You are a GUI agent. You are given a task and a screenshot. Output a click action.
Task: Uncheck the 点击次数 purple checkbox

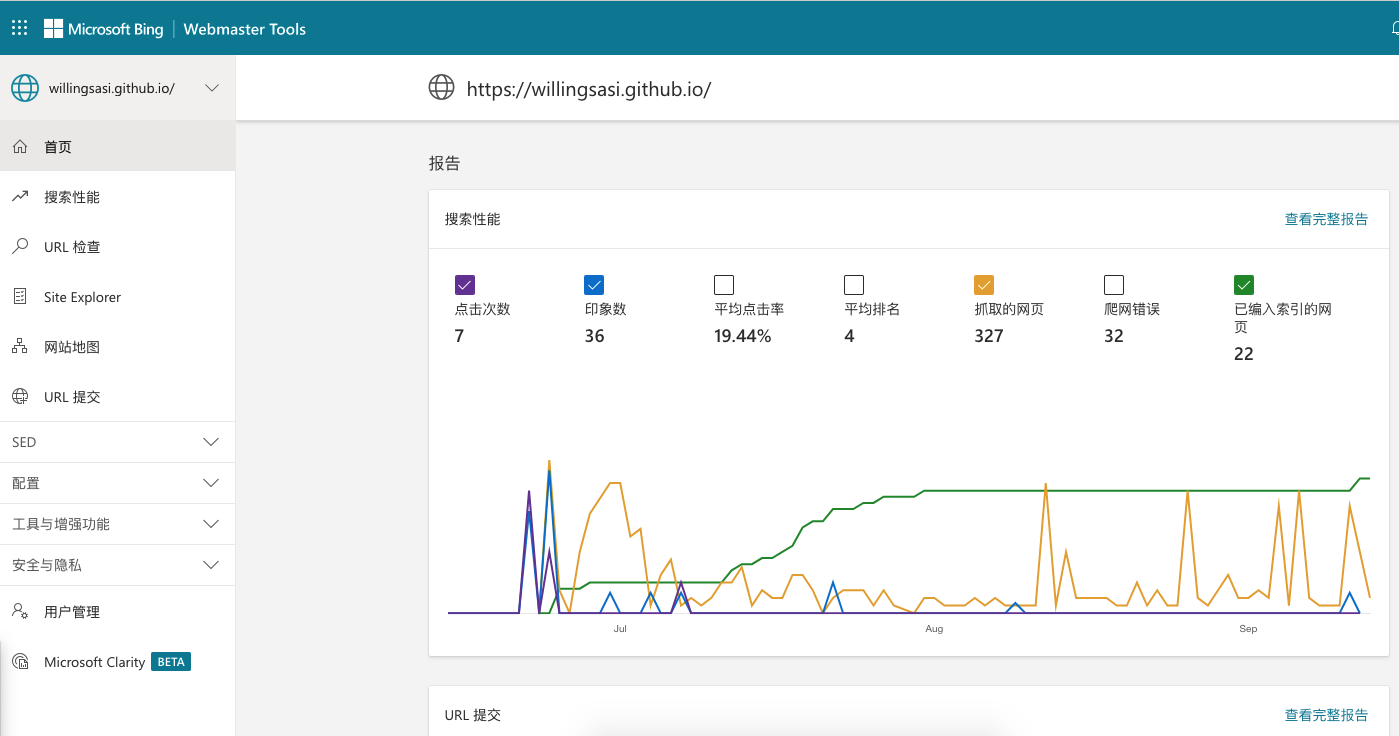click(x=464, y=285)
